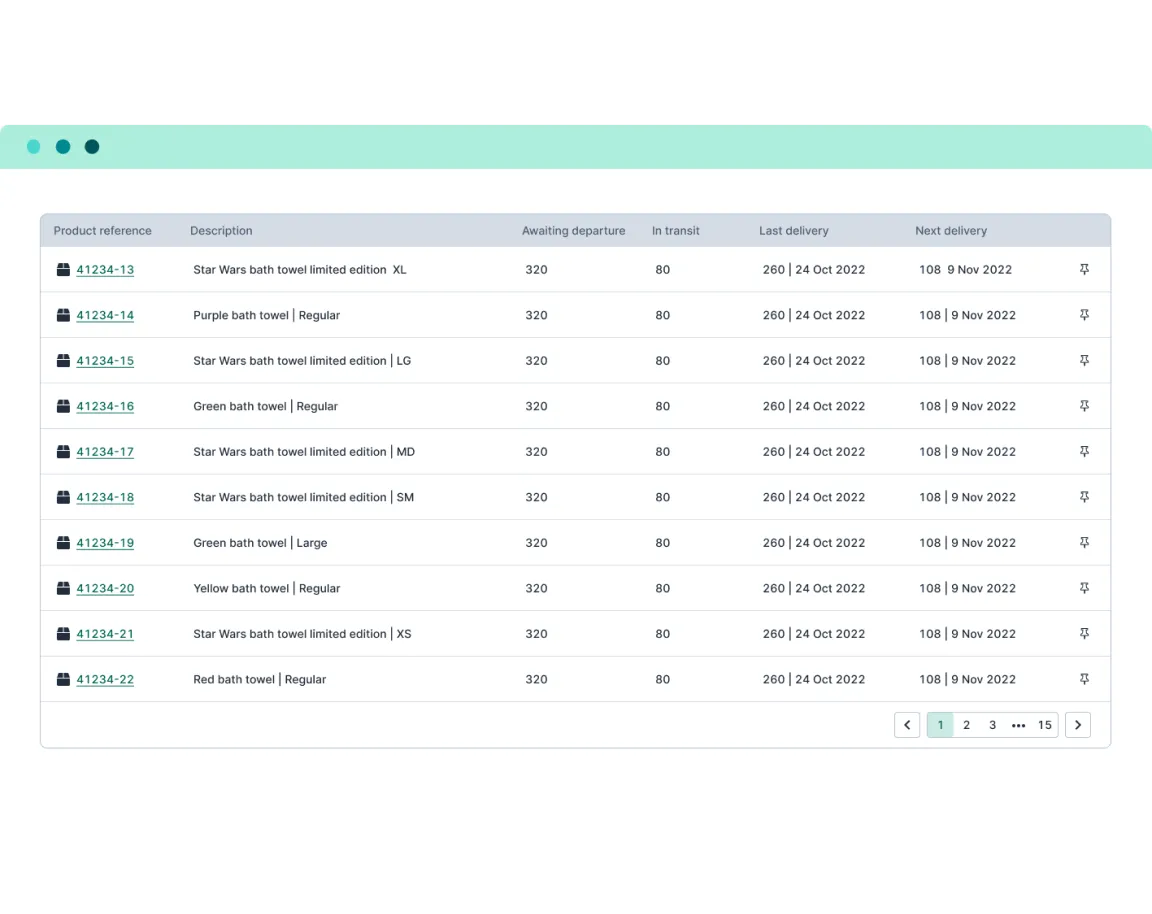Click the light teal window dot

[x=34, y=147]
